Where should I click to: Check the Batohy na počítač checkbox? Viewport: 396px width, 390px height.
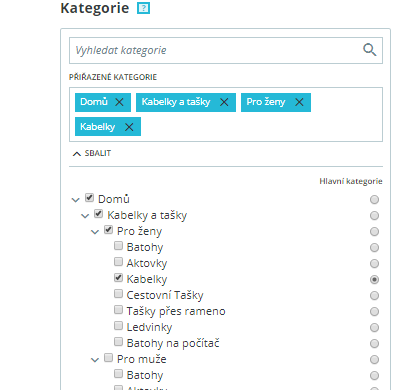click(x=118, y=342)
